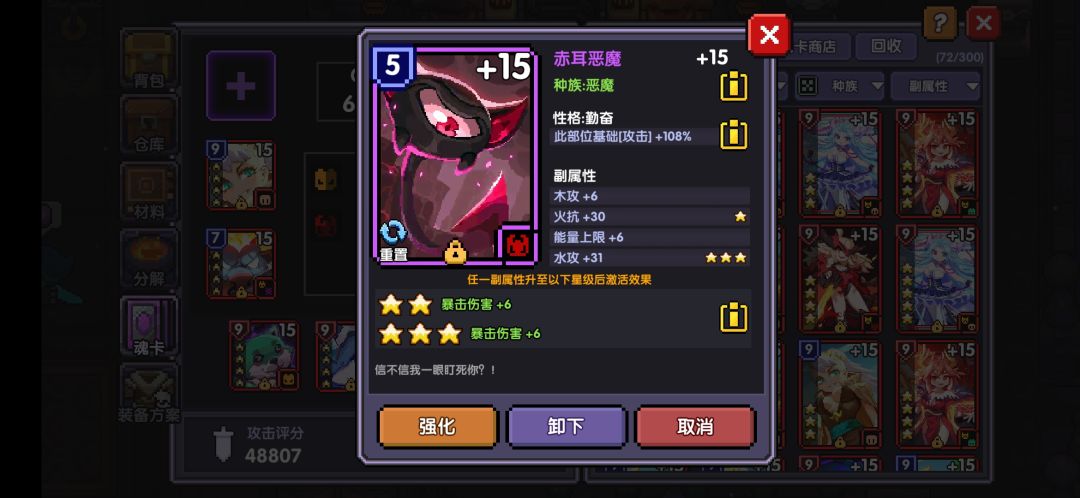Screen dimensions: 1080x498
Task: Expand the 种族 filter dropdown
Action: [840, 86]
